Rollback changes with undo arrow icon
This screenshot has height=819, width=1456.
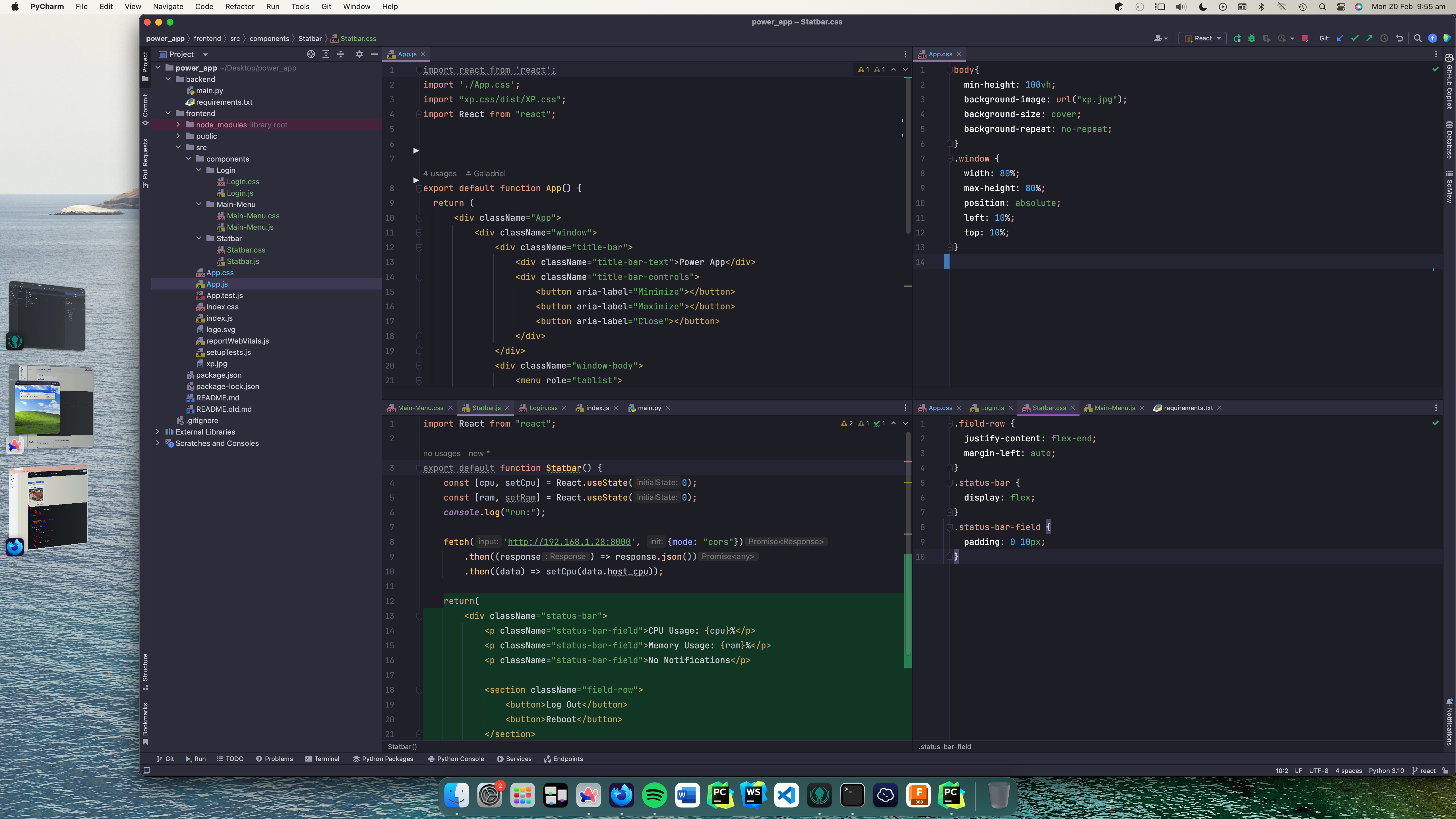click(x=1399, y=38)
